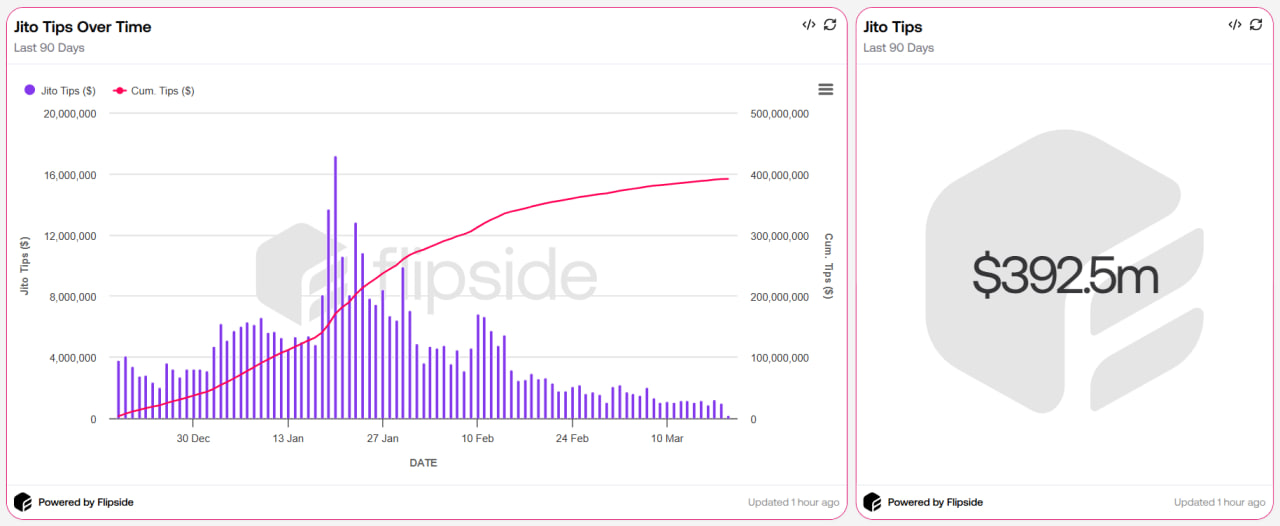This screenshot has width=1280, height=526.
Task: Click the 13 Jan date axis label
Action: point(288,438)
